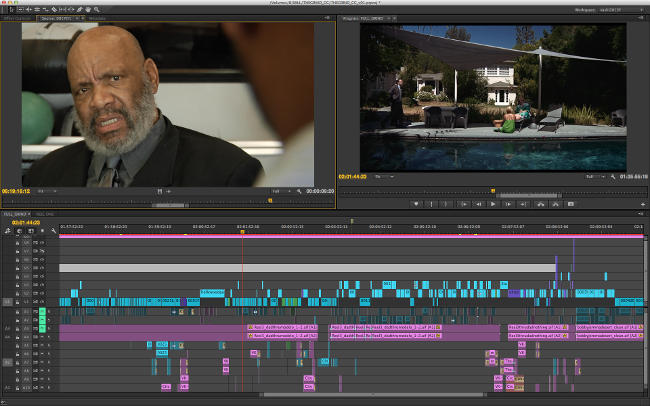
Task: Solo audio track A1
Action: coord(49,311)
